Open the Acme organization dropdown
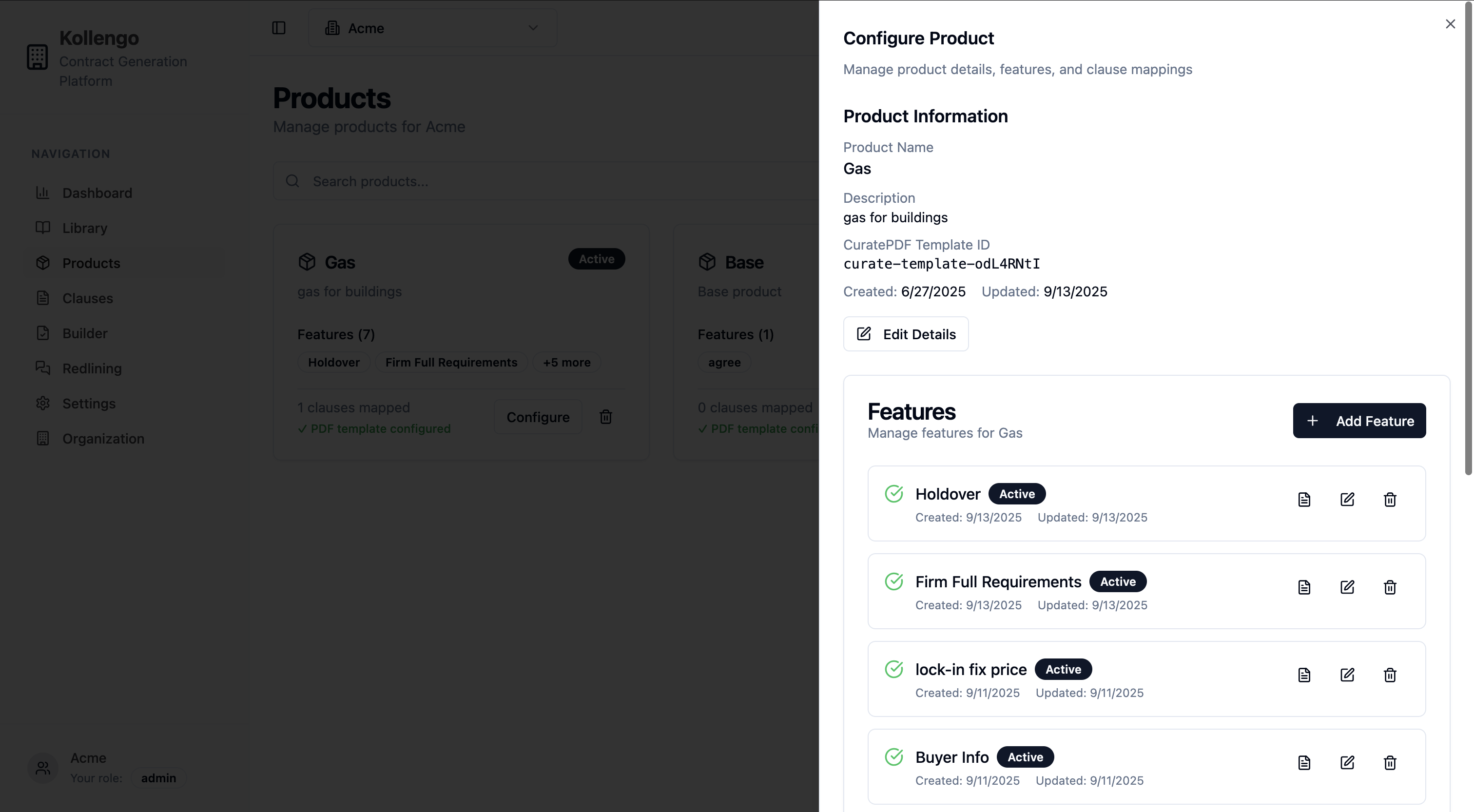1474x812 pixels. pyautogui.click(x=432, y=28)
